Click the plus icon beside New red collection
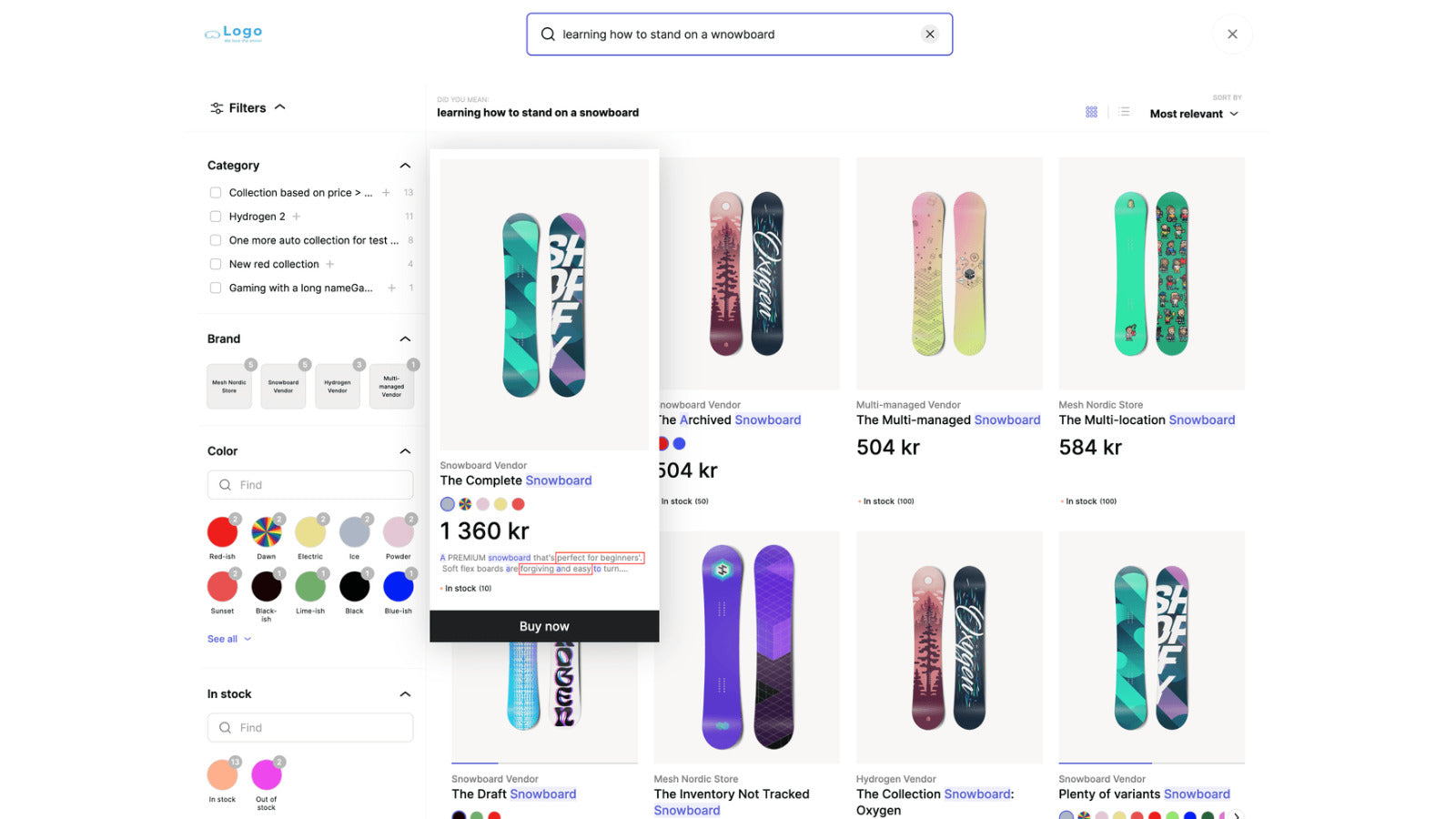 tap(331, 263)
